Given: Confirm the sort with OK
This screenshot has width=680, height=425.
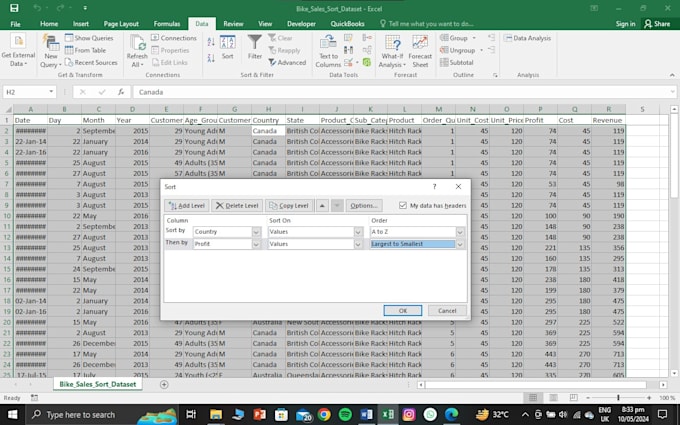Looking at the screenshot, I should [402, 311].
